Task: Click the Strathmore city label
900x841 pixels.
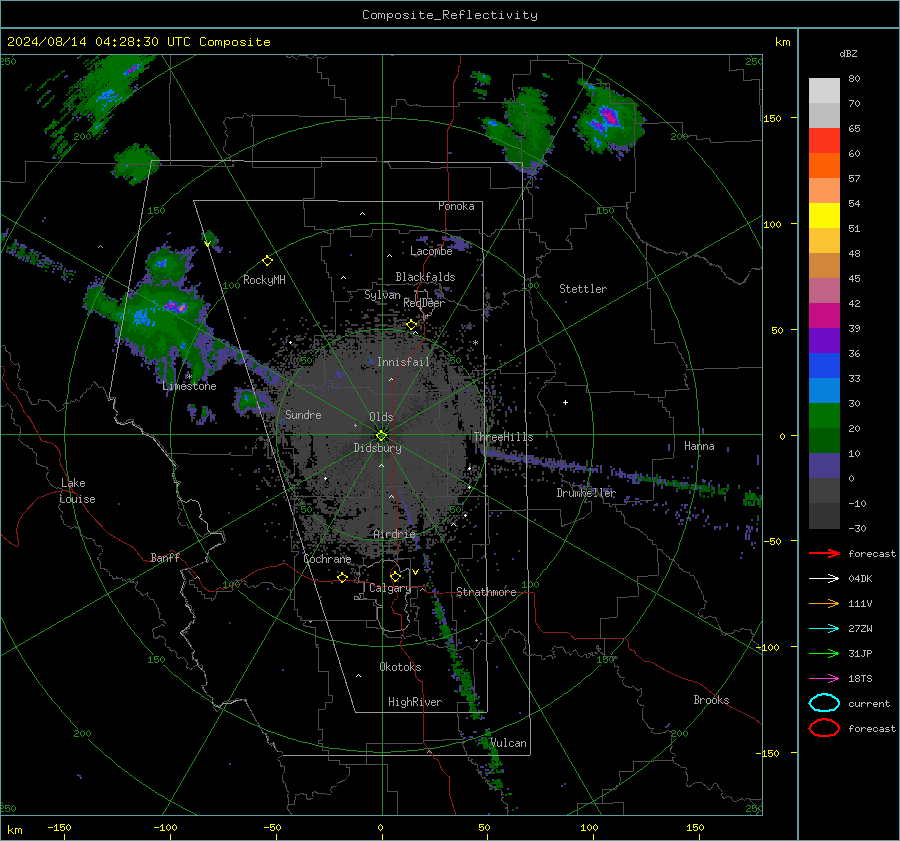Action: pos(486,592)
